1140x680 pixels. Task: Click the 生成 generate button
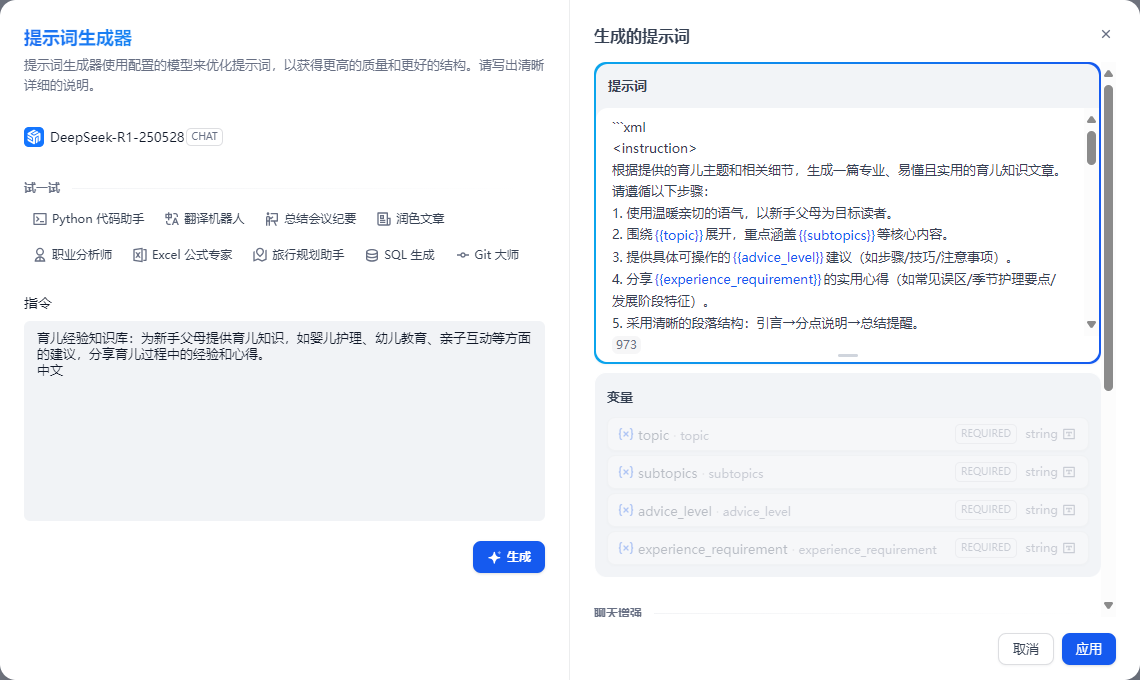click(x=509, y=557)
